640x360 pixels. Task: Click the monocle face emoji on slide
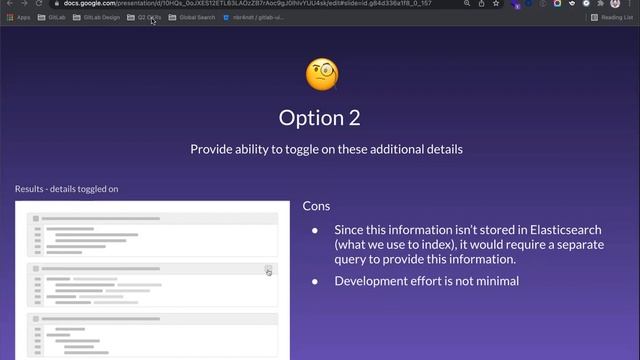pos(322,74)
